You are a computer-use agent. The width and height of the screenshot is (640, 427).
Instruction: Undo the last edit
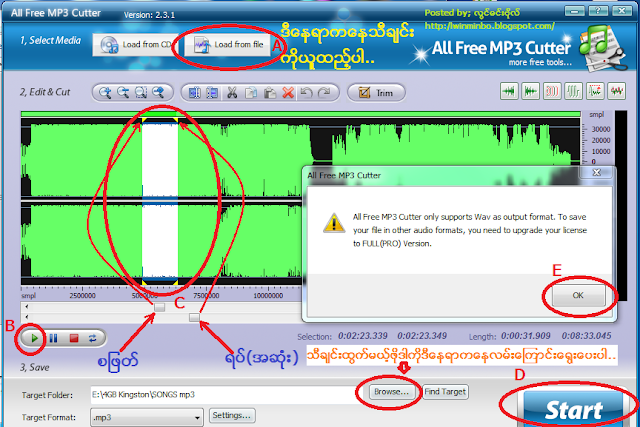tap(306, 93)
